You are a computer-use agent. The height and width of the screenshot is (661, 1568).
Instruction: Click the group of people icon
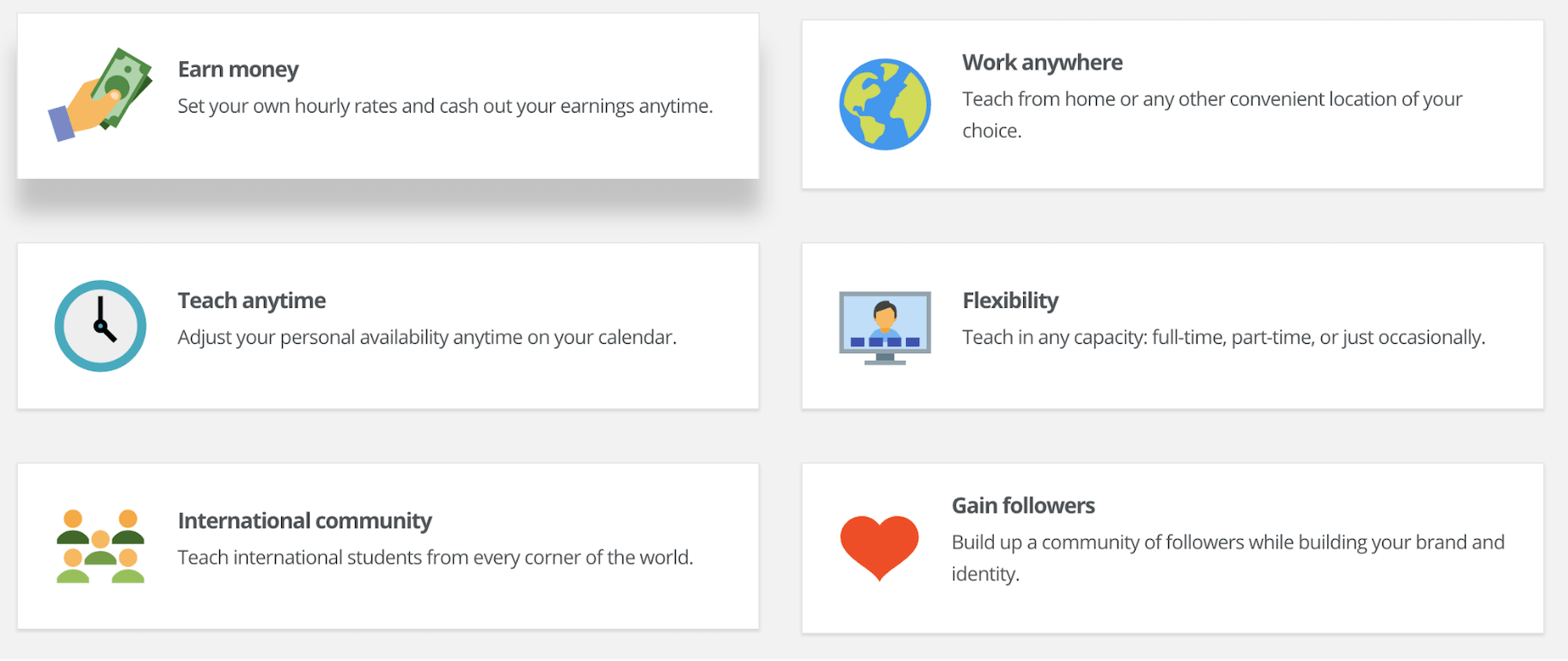tap(101, 547)
